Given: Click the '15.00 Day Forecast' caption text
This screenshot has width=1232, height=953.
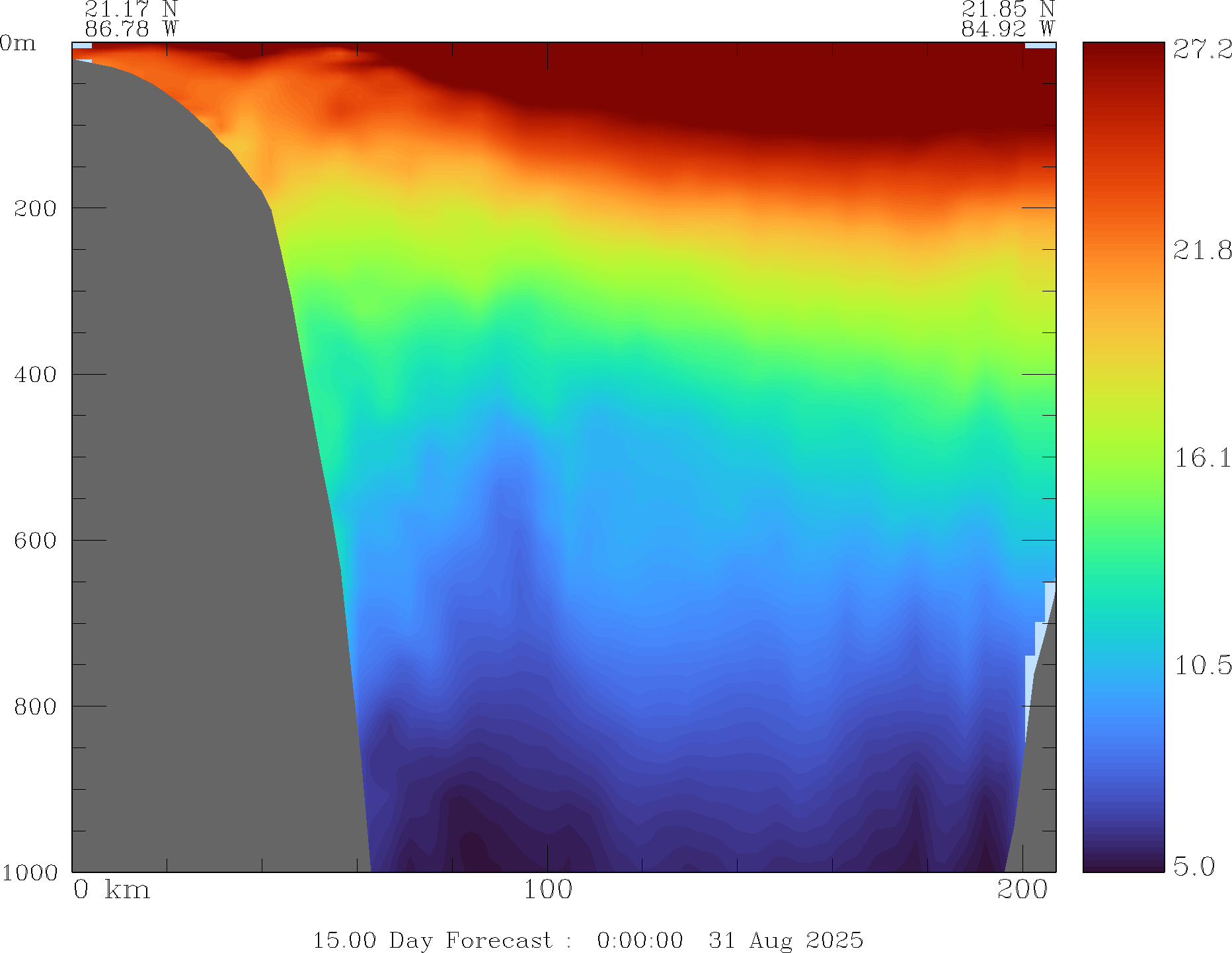Looking at the screenshot, I should pyautogui.click(x=432, y=940).
